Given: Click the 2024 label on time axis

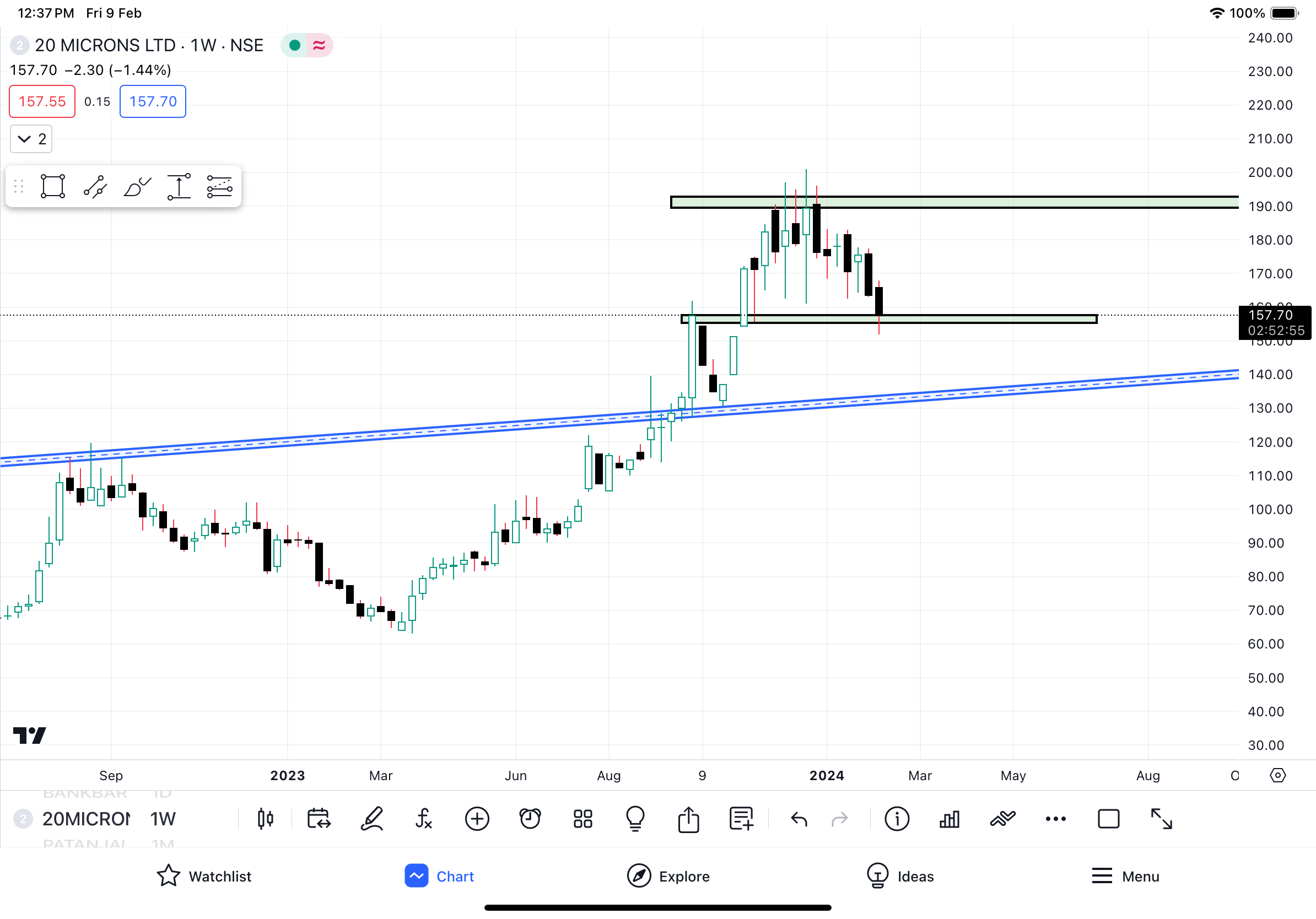Looking at the screenshot, I should point(827,775).
